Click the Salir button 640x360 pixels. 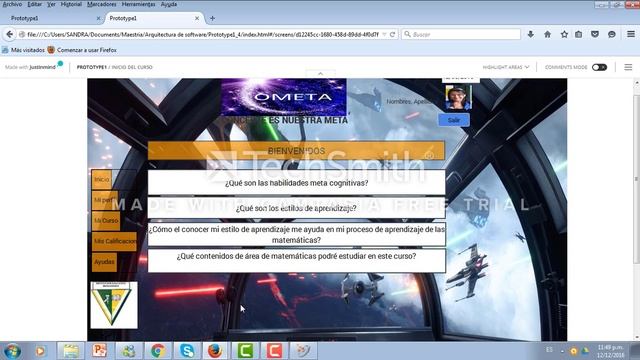pyautogui.click(x=454, y=120)
